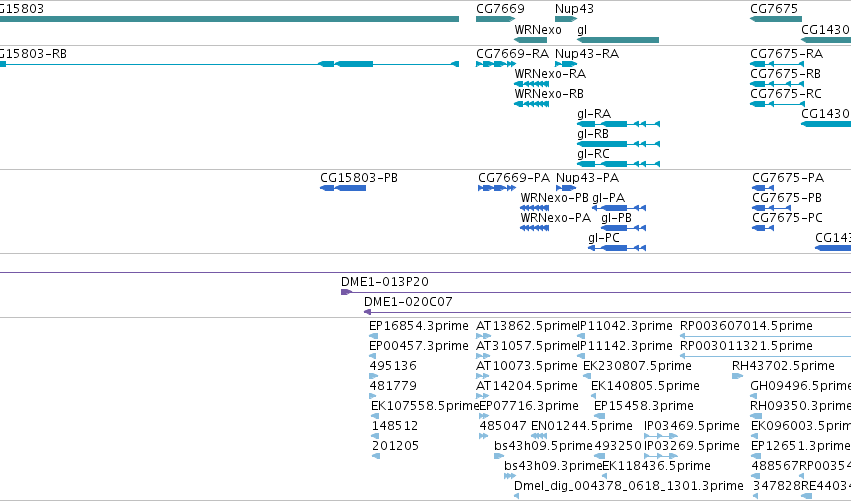Open the CG7675-PC protein label
Image resolution: width=851 pixels, height=501 pixels.
(787, 218)
